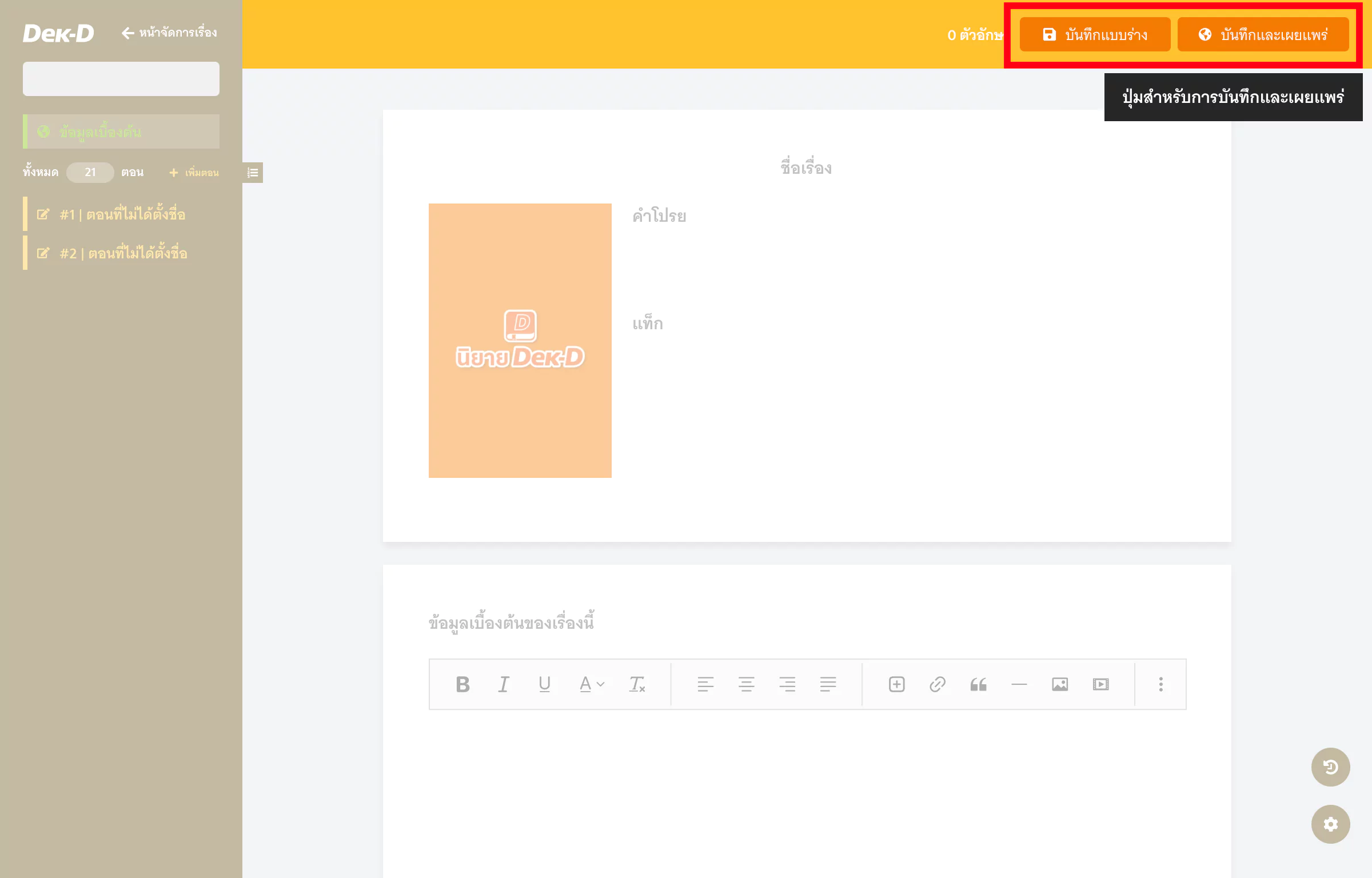Click the 0 ตัวอักษร character counter
This screenshot has height=878, width=1372.
(975, 35)
